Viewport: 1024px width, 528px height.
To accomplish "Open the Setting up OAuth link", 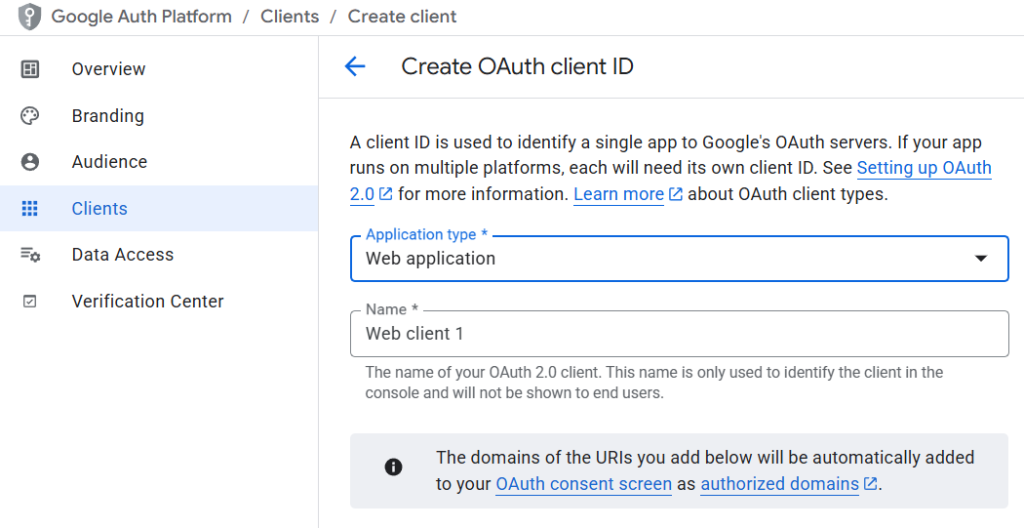I will click(x=924, y=168).
